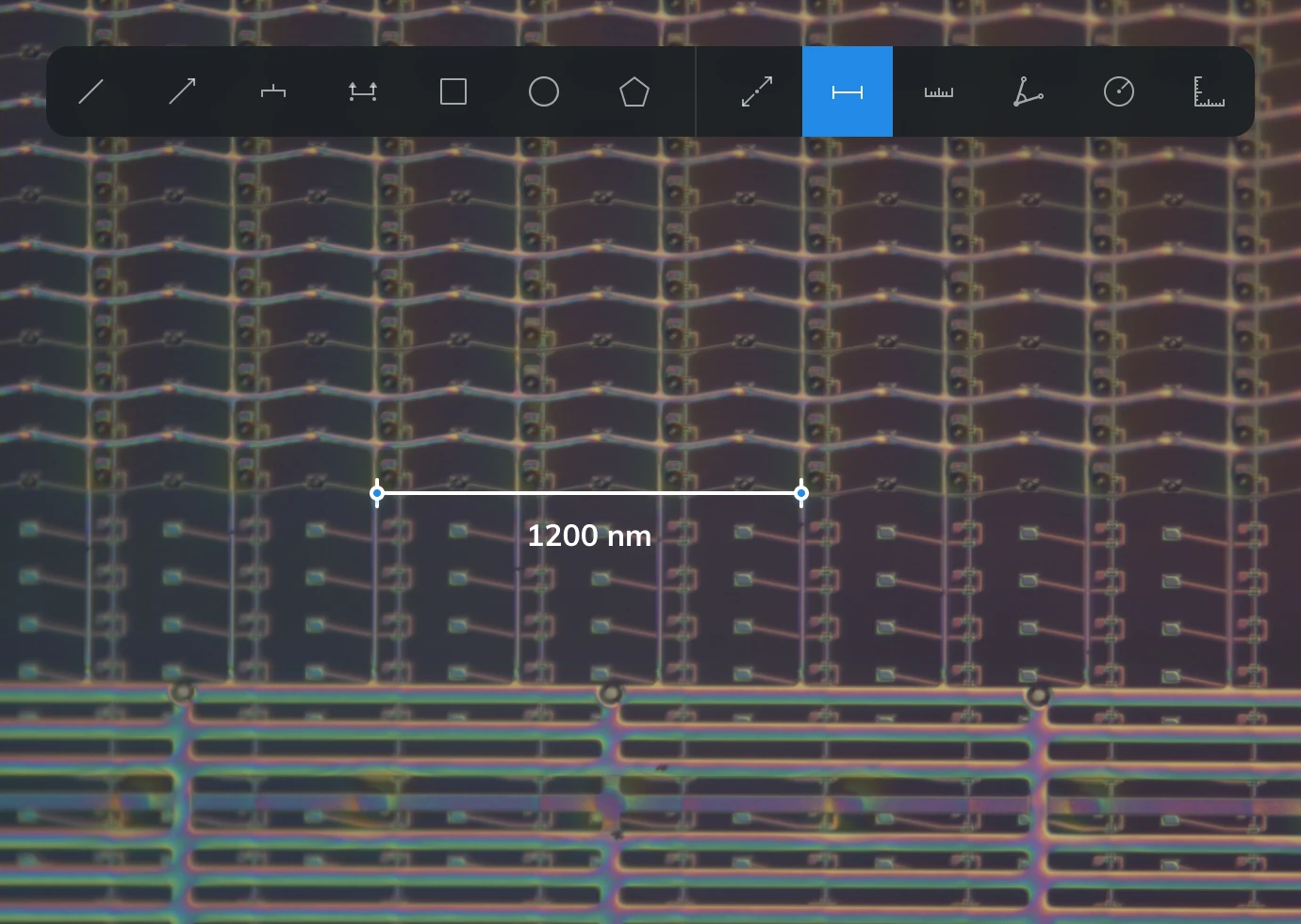Select the Circle shape tool

coord(544,91)
